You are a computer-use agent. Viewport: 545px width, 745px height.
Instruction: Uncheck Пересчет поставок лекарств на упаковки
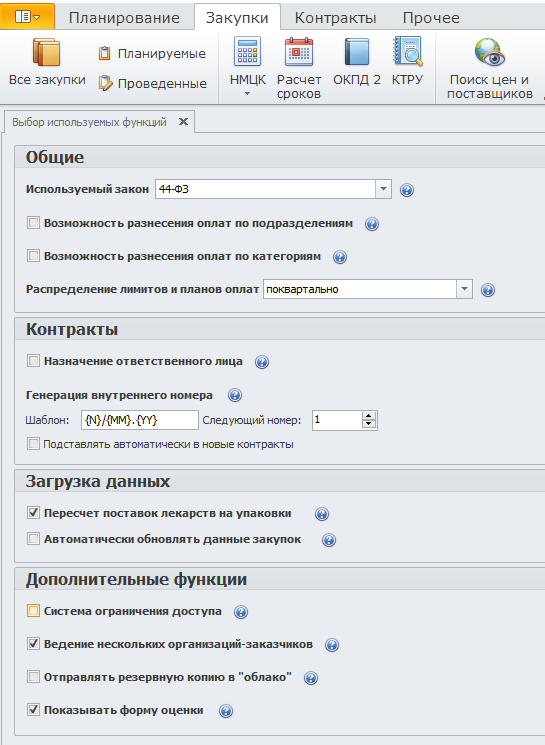point(33,513)
